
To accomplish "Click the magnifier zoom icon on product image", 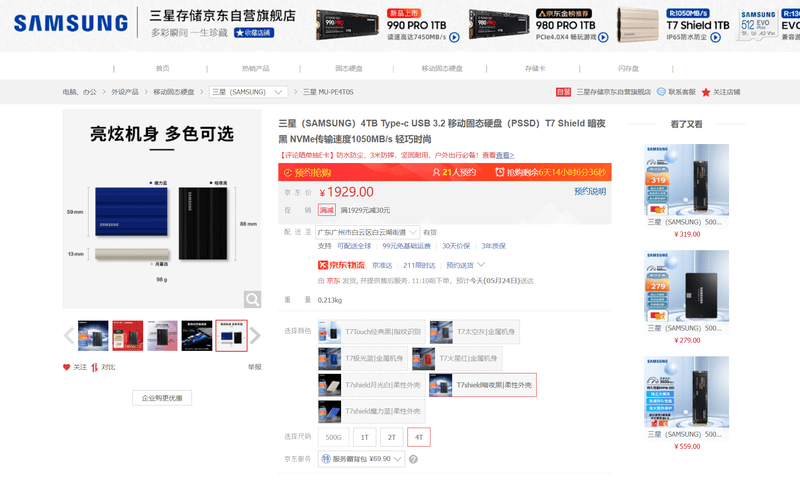I will (x=252, y=299).
